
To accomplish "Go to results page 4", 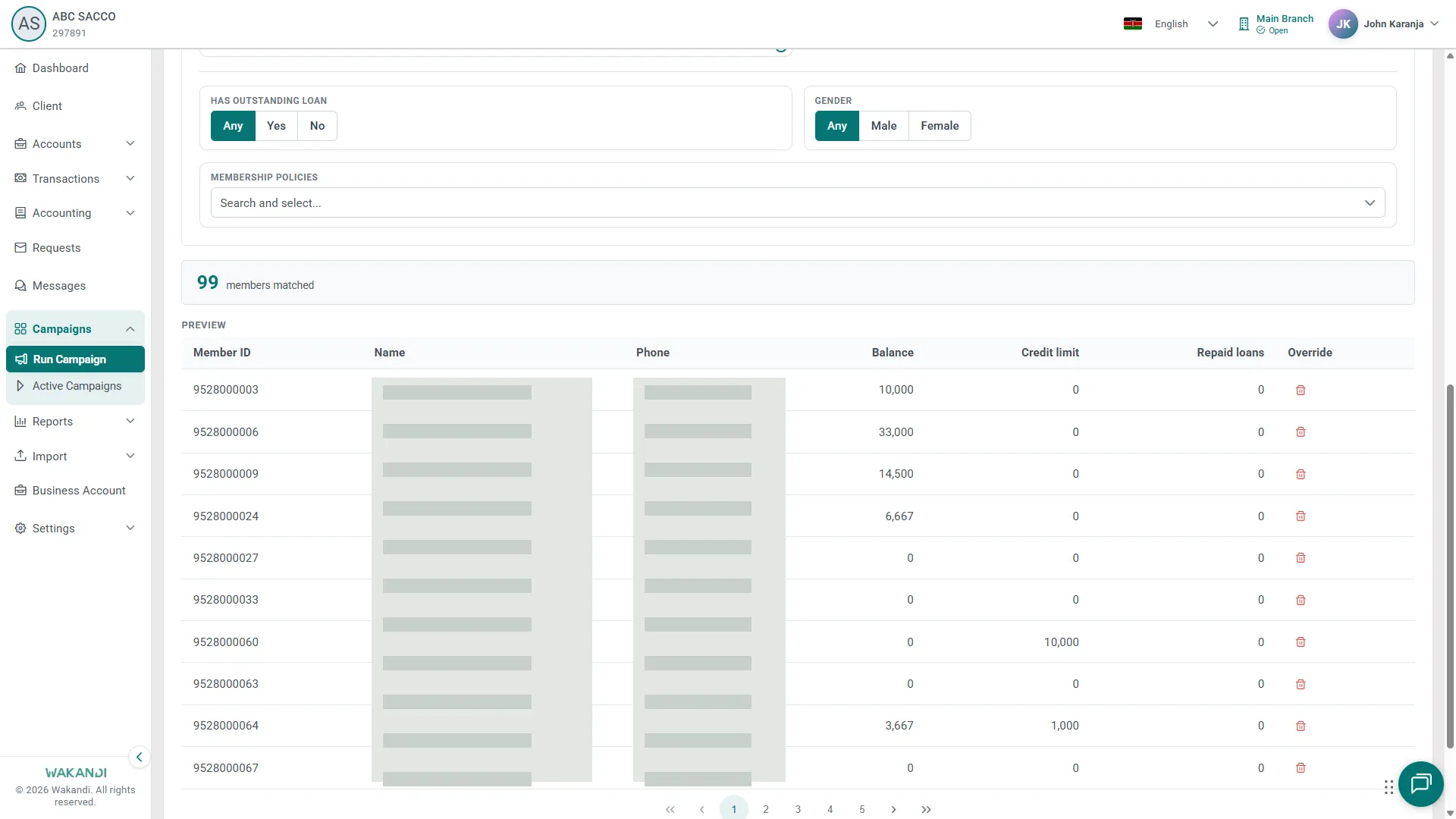I will pyautogui.click(x=830, y=809).
